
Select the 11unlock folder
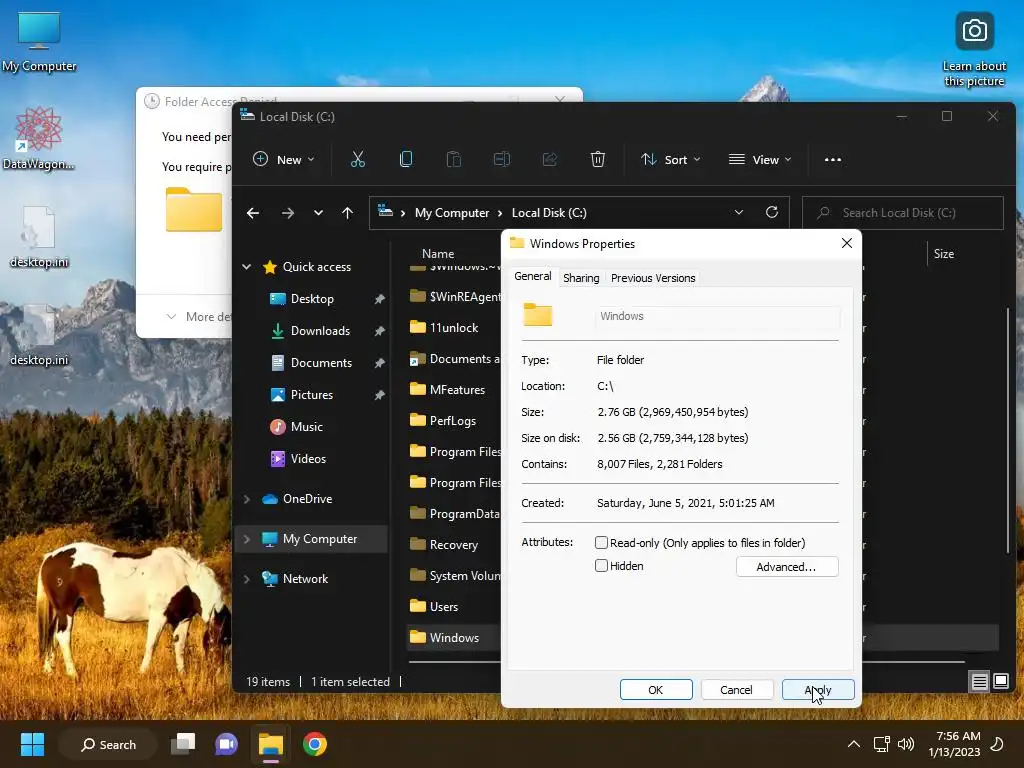pyautogui.click(x=454, y=328)
